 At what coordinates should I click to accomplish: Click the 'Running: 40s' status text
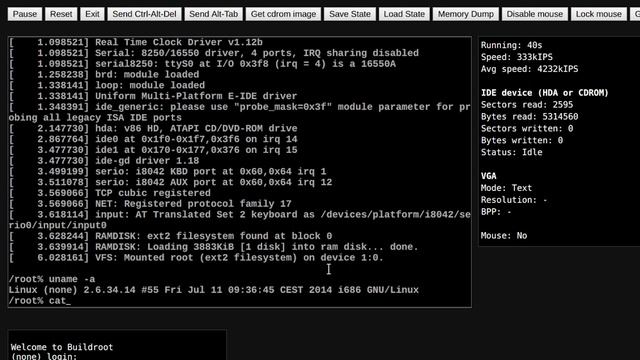(x=511, y=45)
